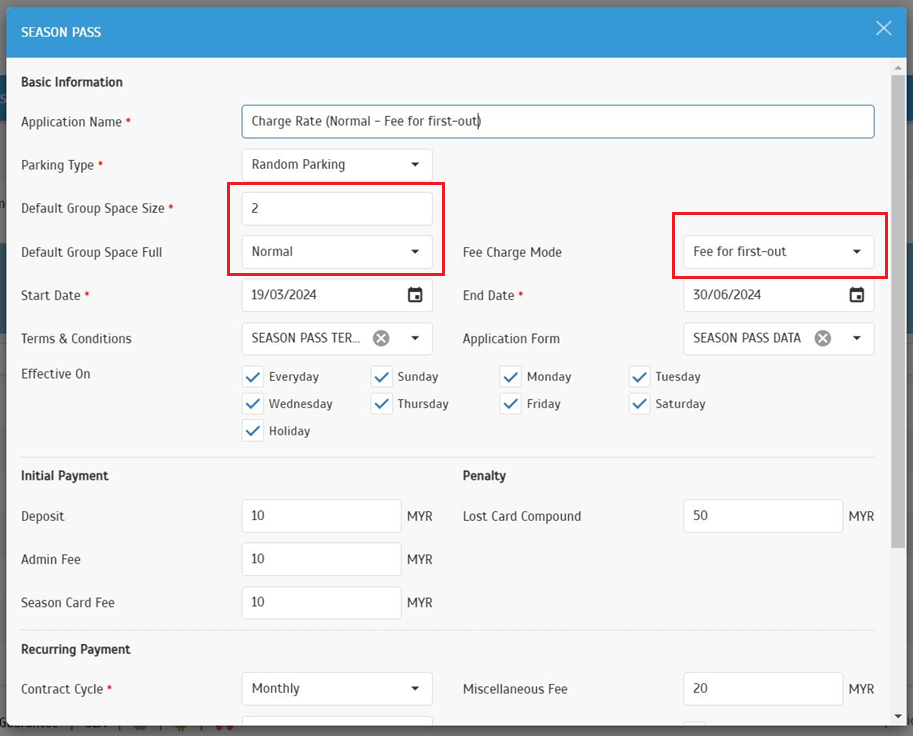
Task: Focus the Miscellaneous Fee input
Action: pos(762,689)
